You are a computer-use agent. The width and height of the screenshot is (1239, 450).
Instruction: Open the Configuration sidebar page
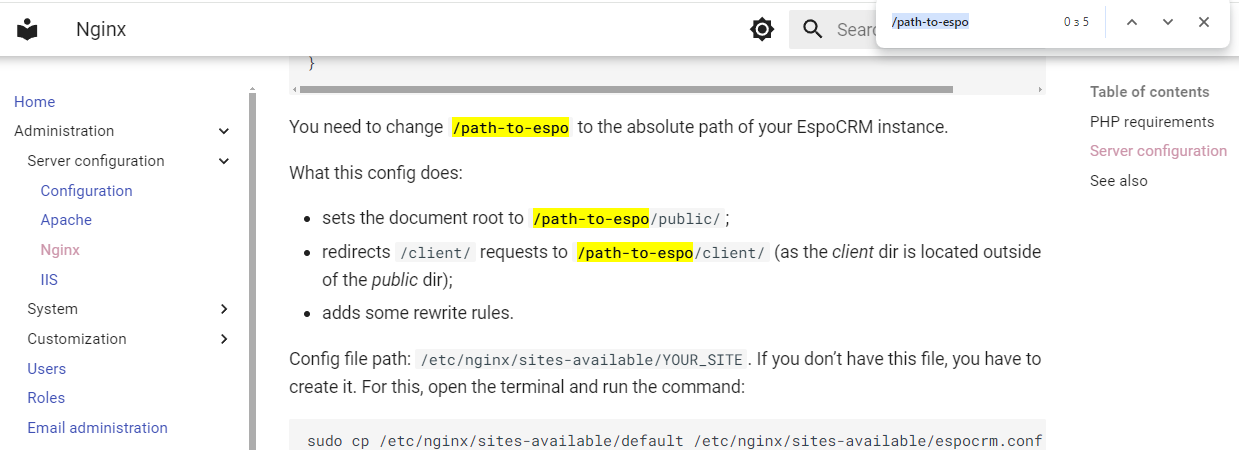pyautogui.click(x=86, y=191)
